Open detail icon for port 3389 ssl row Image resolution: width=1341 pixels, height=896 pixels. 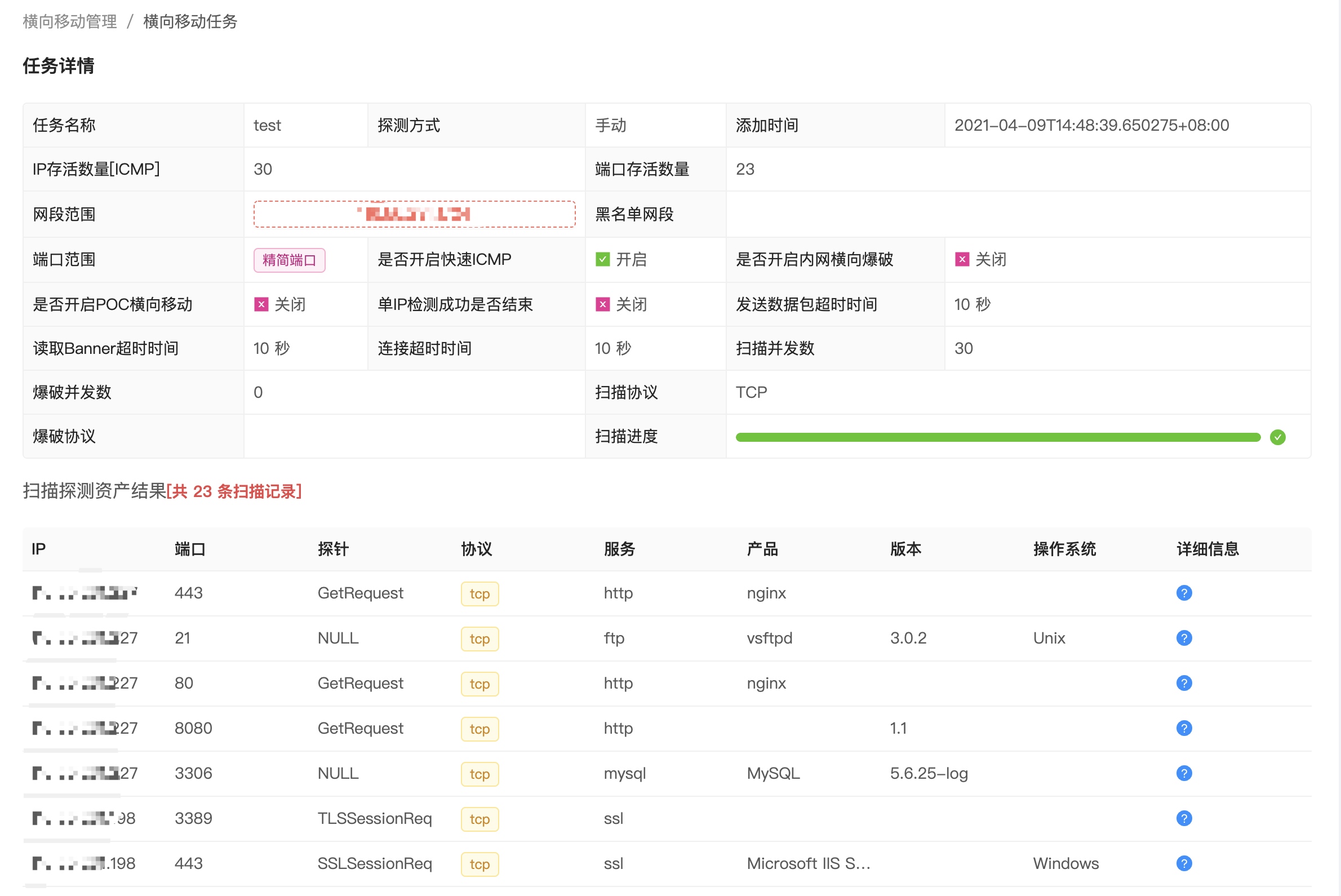1184,818
